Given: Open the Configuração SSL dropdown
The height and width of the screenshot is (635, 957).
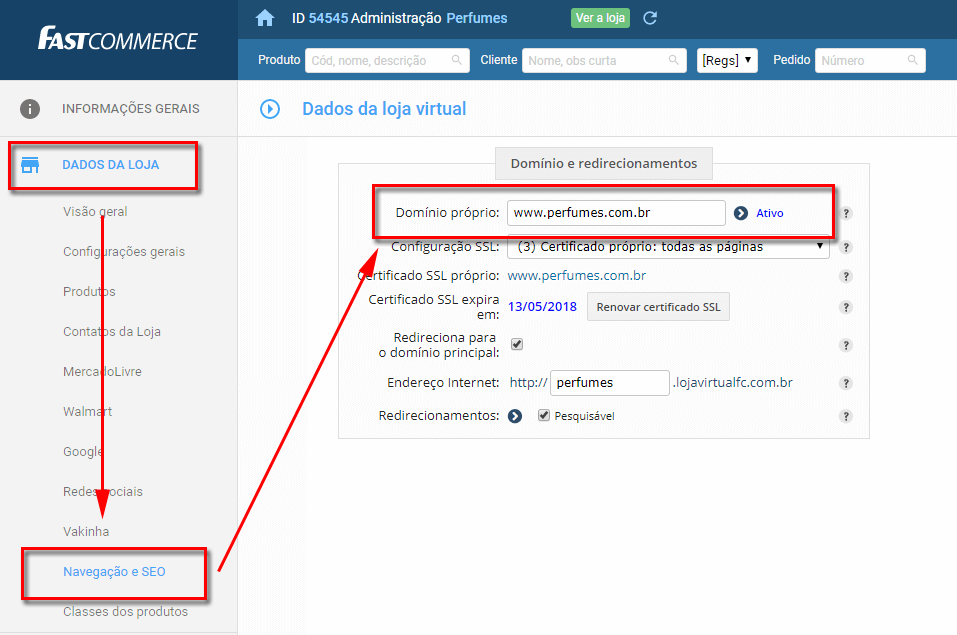Looking at the screenshot, I should point(668,247).
